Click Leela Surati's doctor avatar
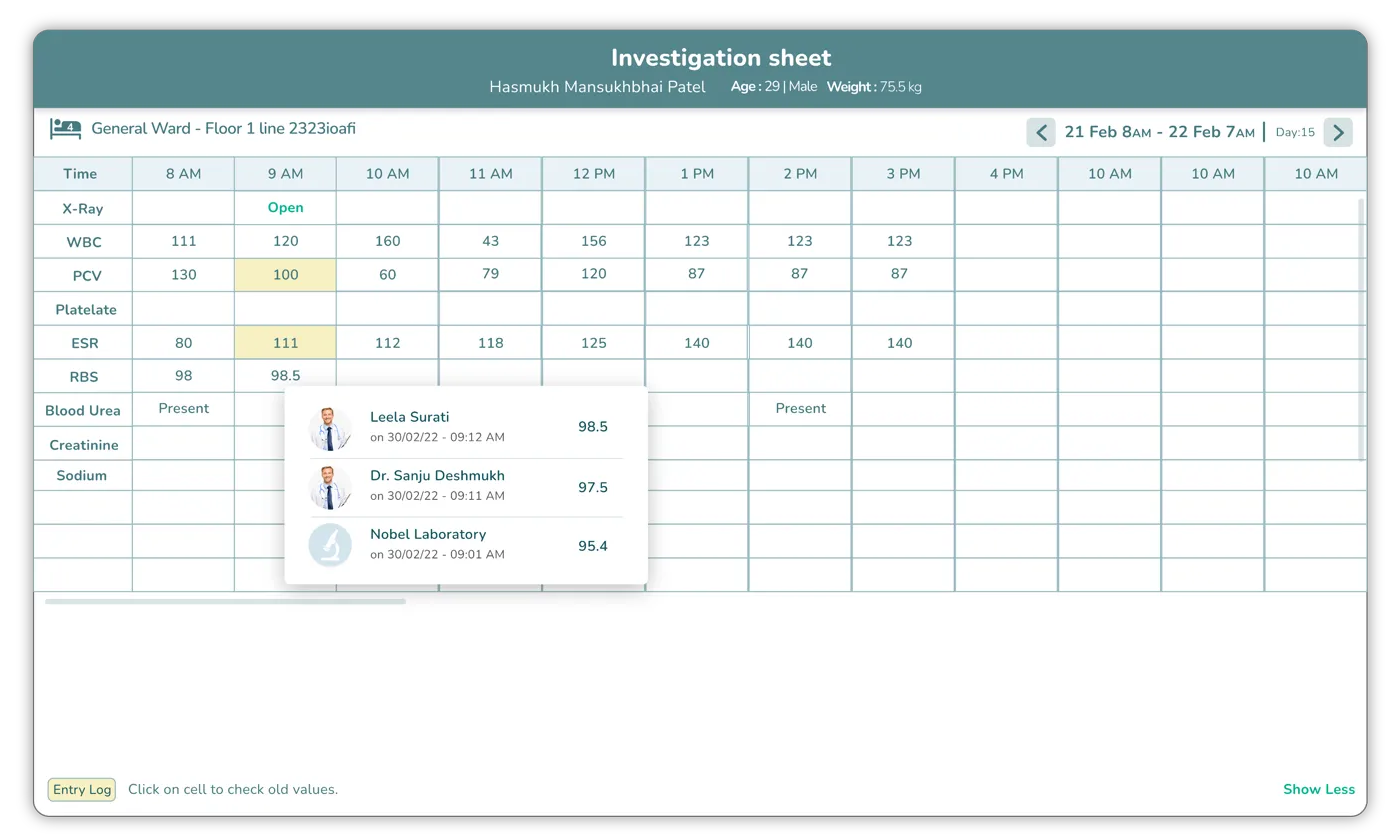Screen dimensions: 1400x840 point(330,428)
